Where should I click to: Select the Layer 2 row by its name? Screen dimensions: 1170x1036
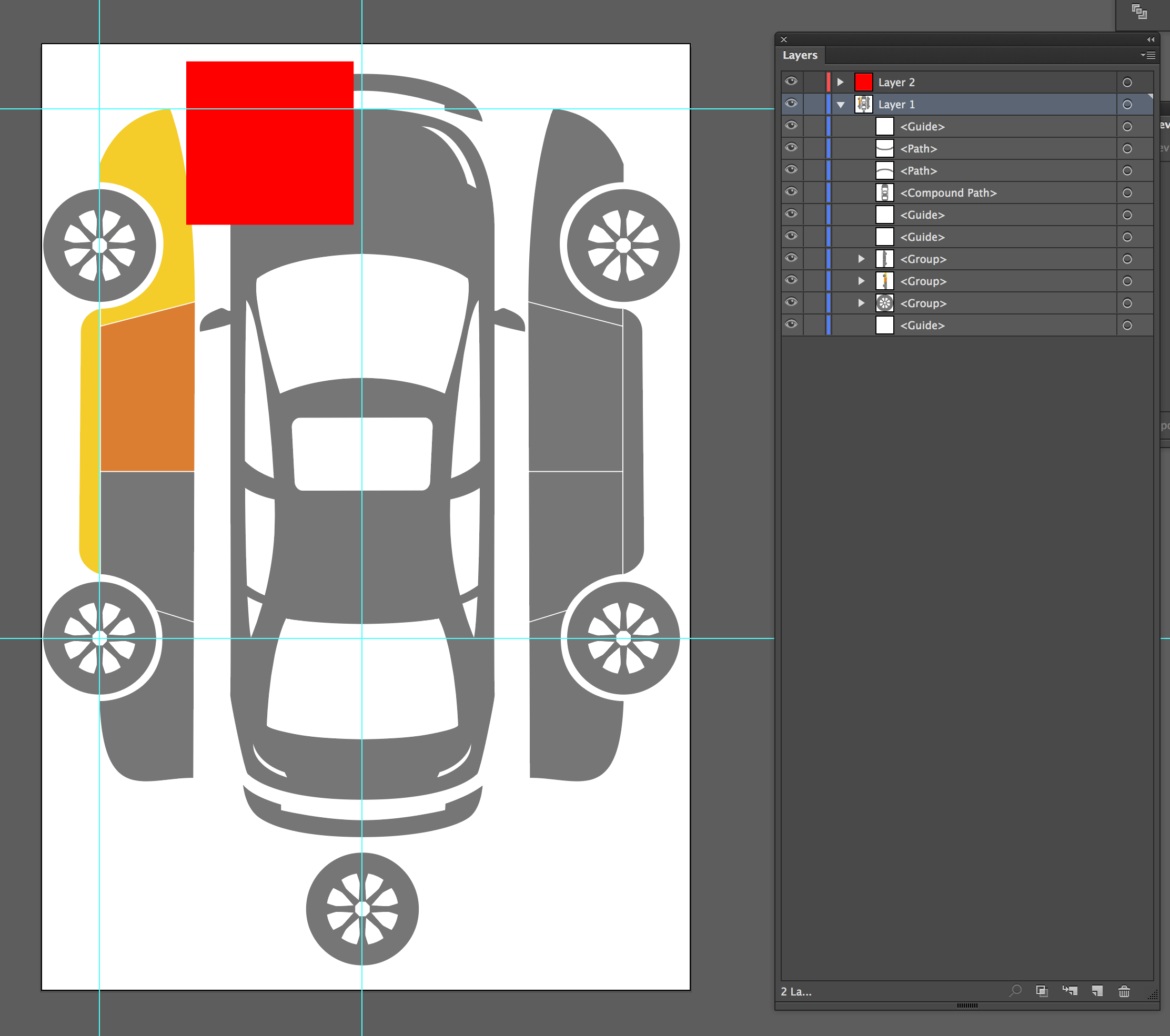pyautogui.click(x=896, y=83)
